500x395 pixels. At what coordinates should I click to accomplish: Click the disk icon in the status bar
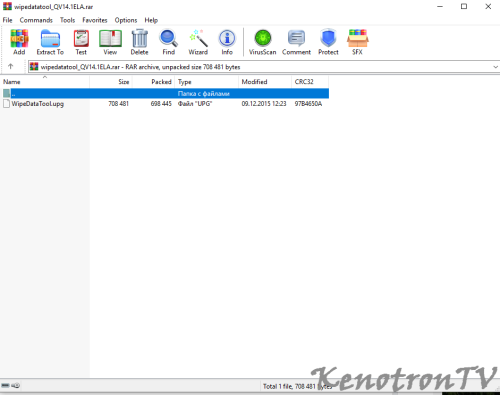(5, 385)
